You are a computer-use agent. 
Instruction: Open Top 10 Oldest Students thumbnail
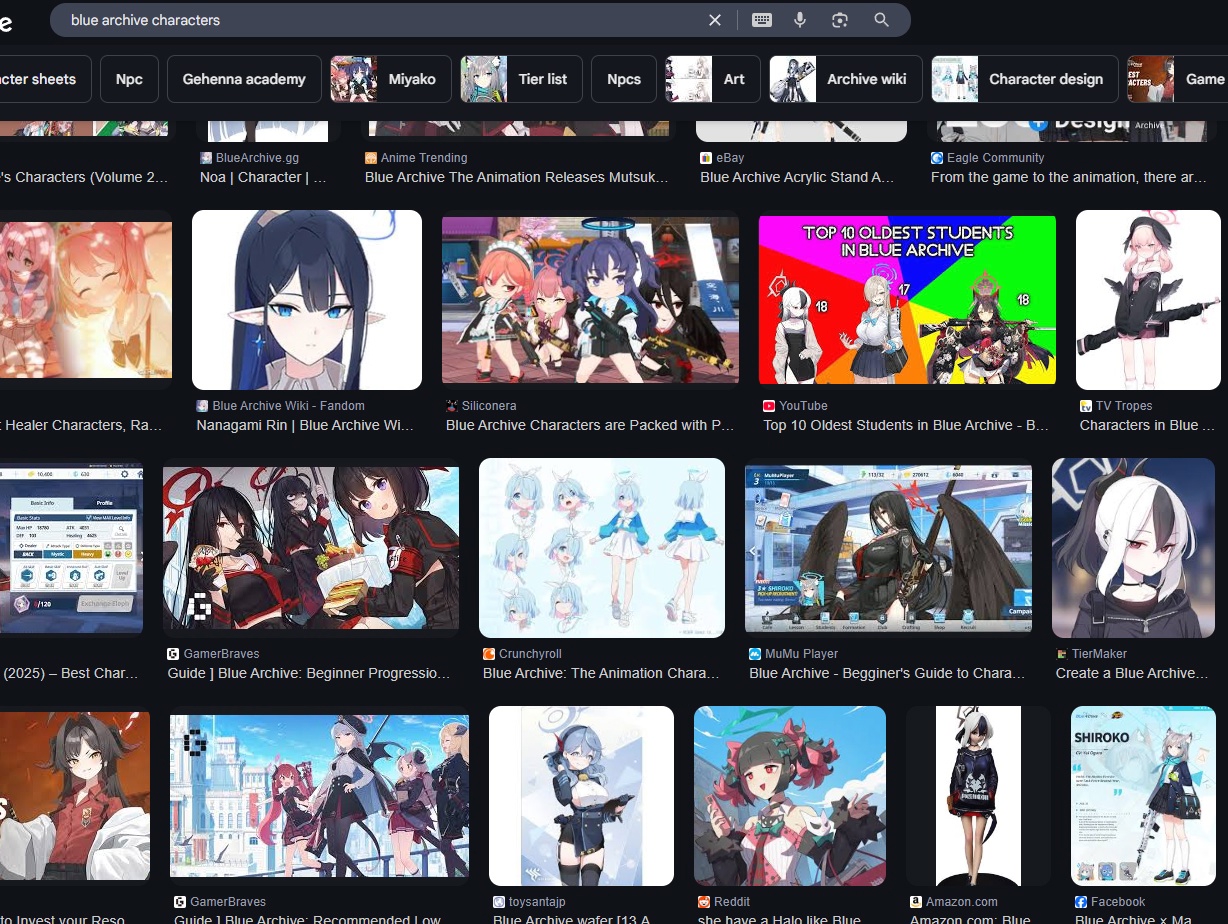(907, 300)
